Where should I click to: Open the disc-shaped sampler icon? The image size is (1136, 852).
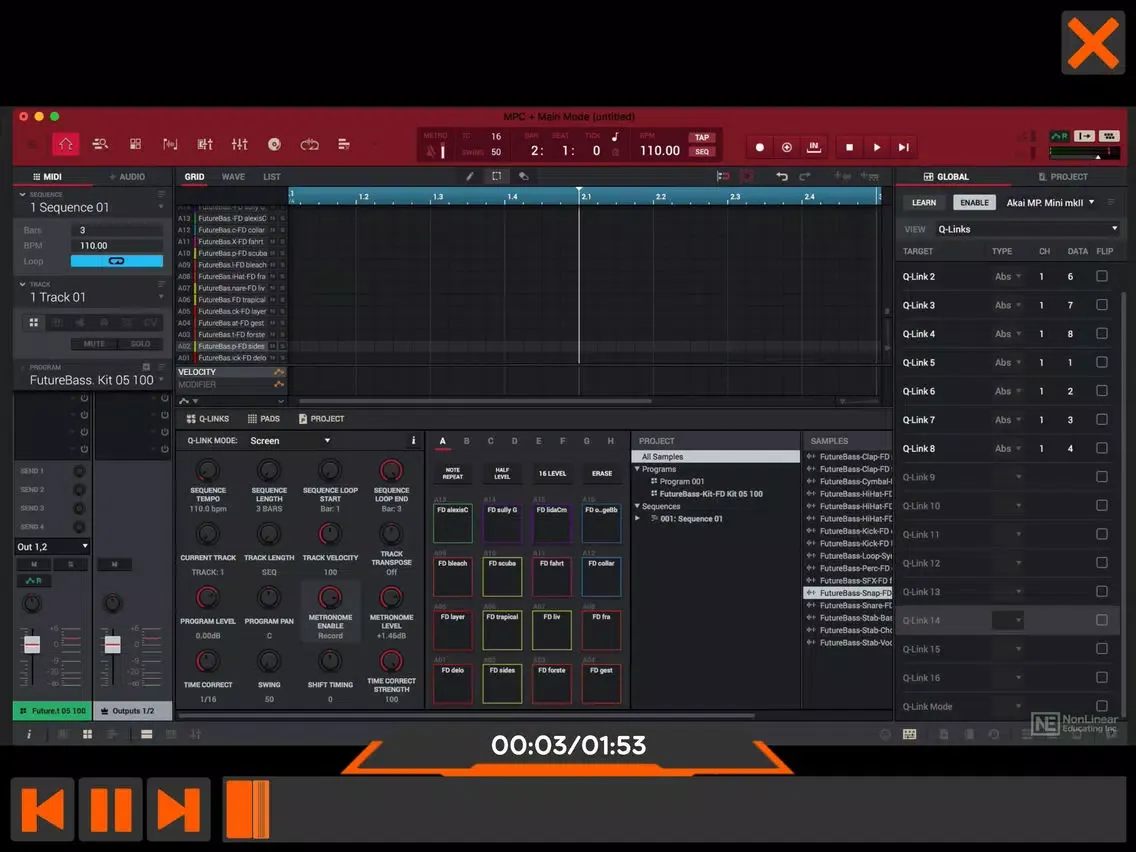click(275, 144)
